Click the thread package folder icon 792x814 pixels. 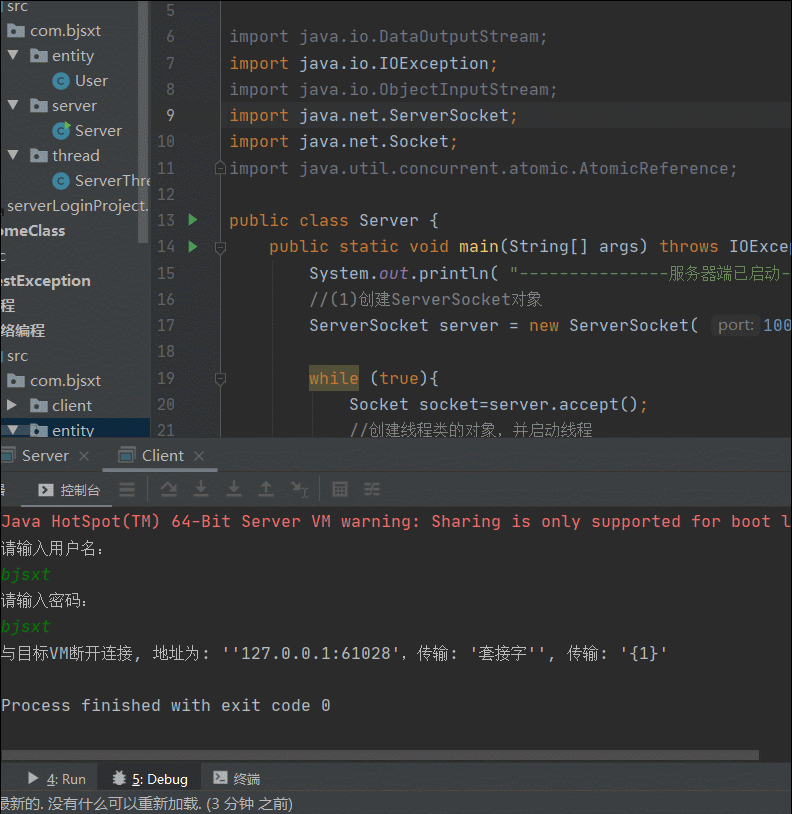[x=38, y=155]
